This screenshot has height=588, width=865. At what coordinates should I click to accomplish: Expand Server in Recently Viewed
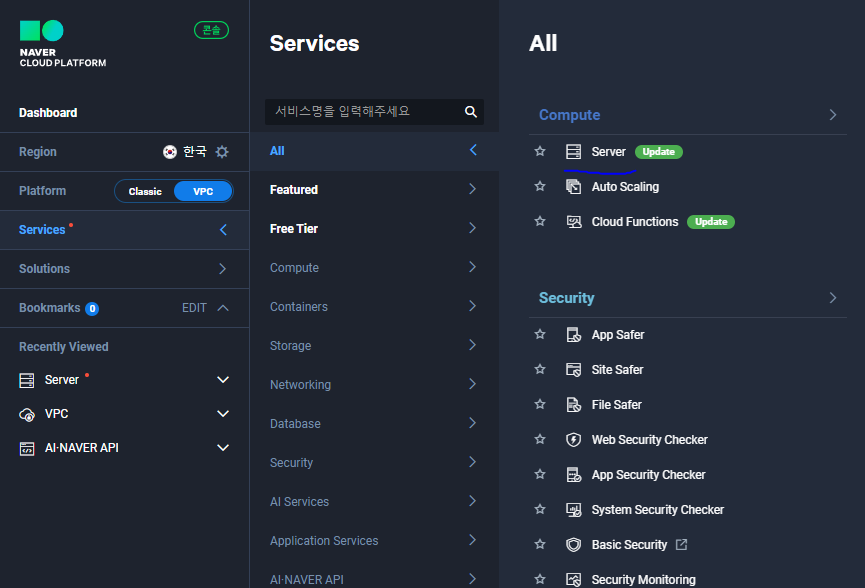223,379
